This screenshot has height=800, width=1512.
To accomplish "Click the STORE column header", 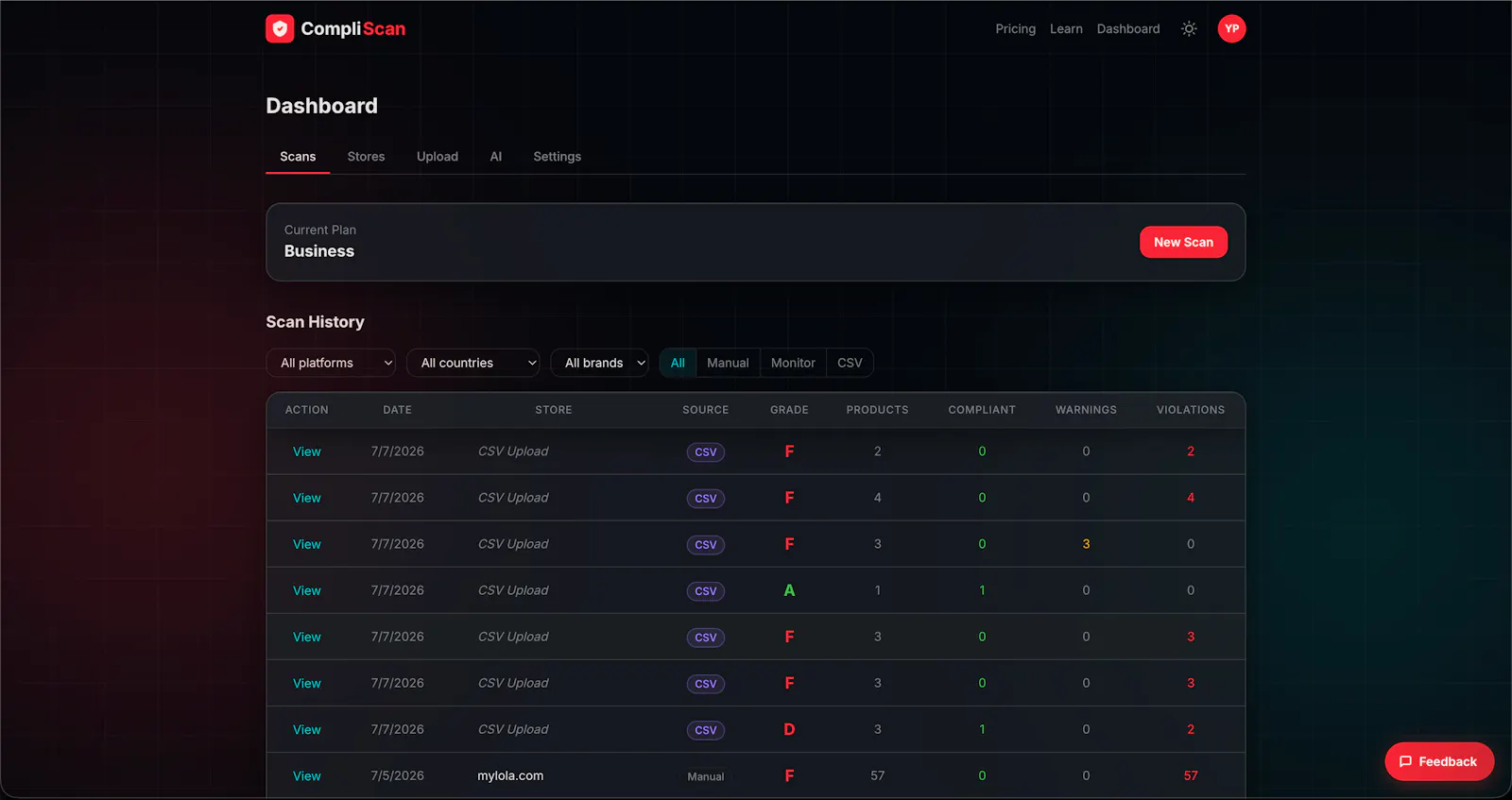I will click(x=554, y=410).
